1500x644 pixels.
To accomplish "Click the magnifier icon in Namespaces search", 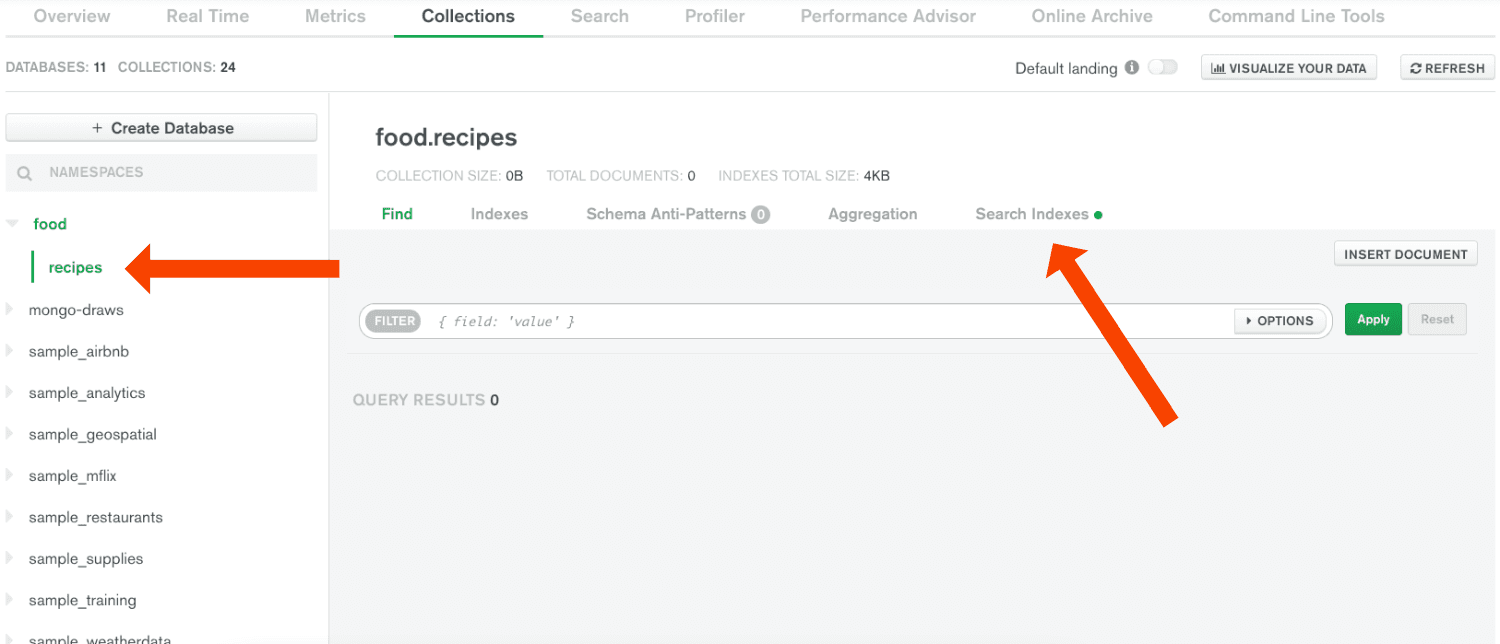I will coord(25,173).
